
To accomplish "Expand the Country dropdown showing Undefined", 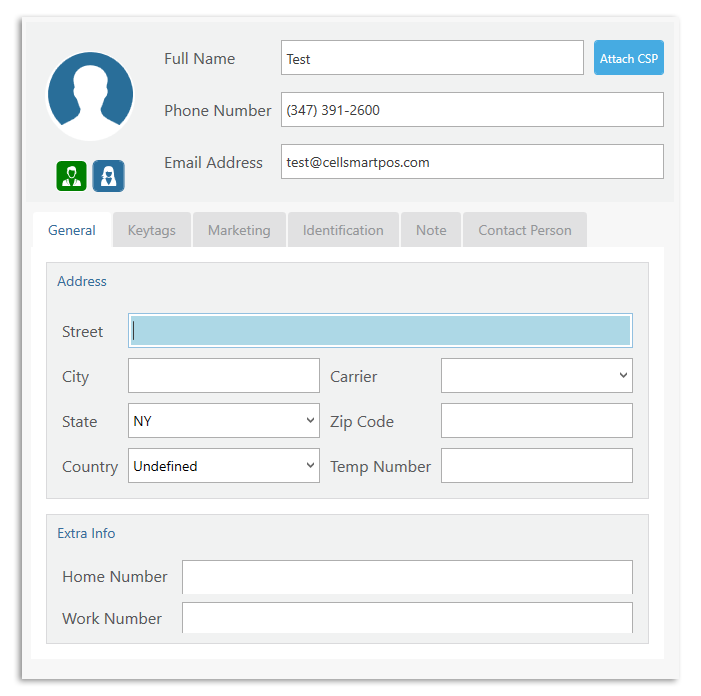I will click(224, 466).
